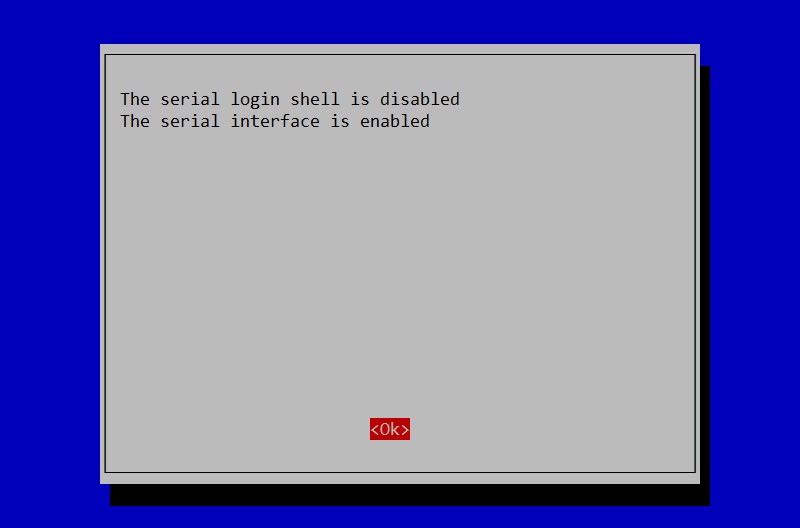The width and height of the screenshot is (800, 528).
Task: Confirm the message with the Ok button
Action: 390,429
